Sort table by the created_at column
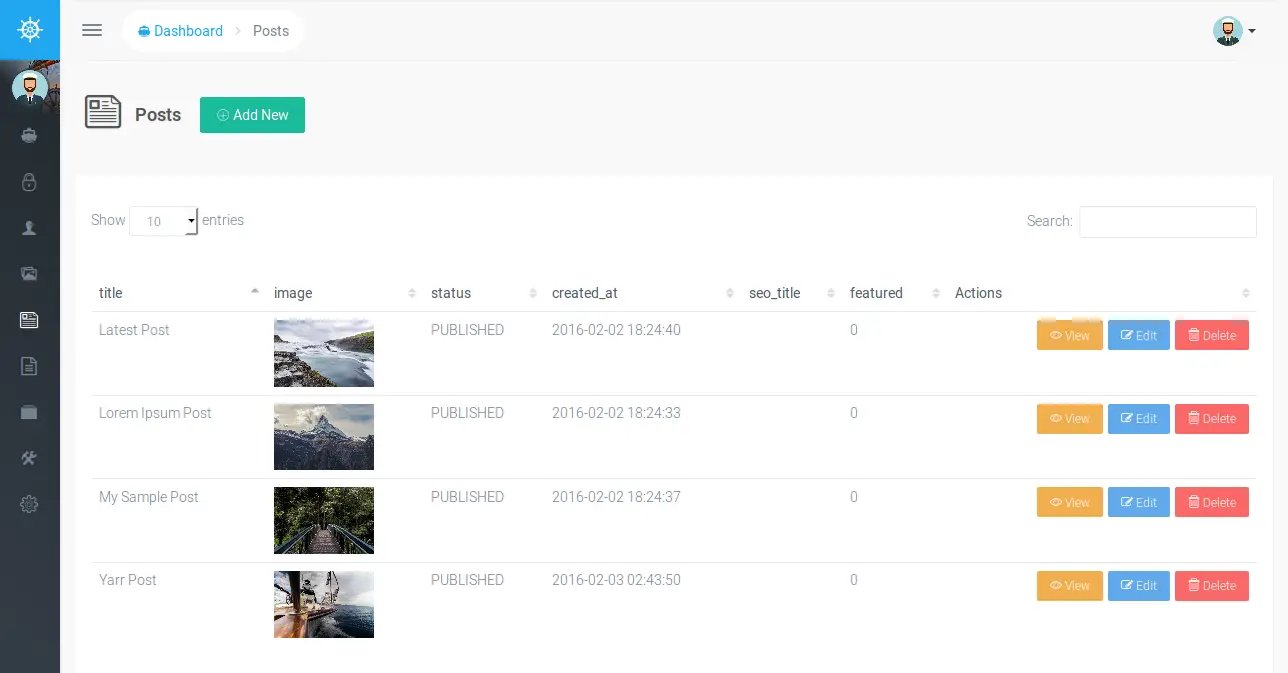Image resolution: width=1288 pixels, height=673 pixels. pyautogui.click(x=640, y=293)
